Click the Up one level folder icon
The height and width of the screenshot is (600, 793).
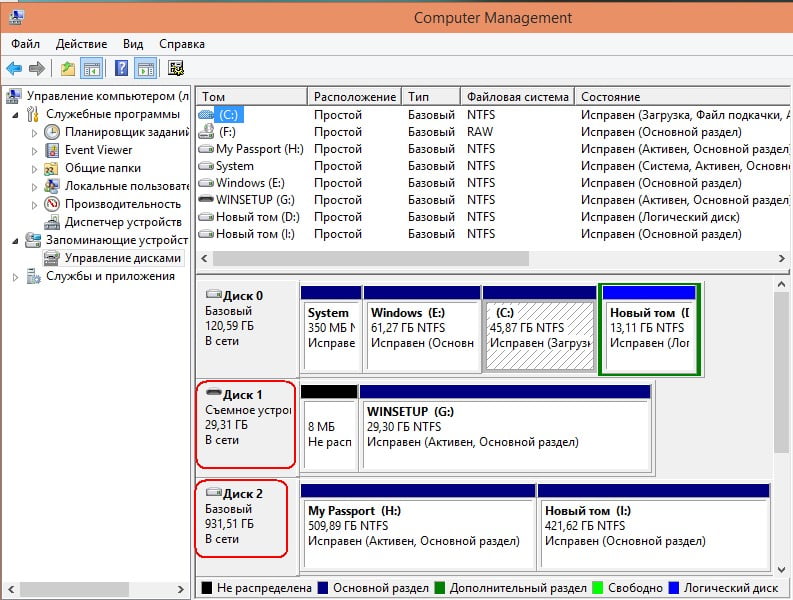(67, 69)
